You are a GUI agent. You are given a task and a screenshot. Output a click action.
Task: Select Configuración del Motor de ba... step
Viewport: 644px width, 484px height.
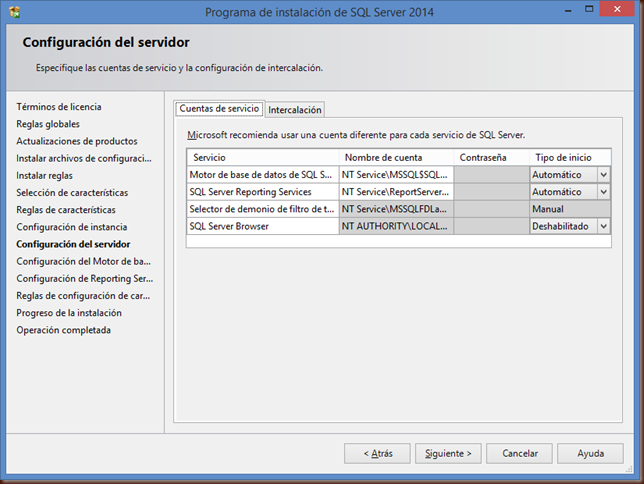(83, 262)
